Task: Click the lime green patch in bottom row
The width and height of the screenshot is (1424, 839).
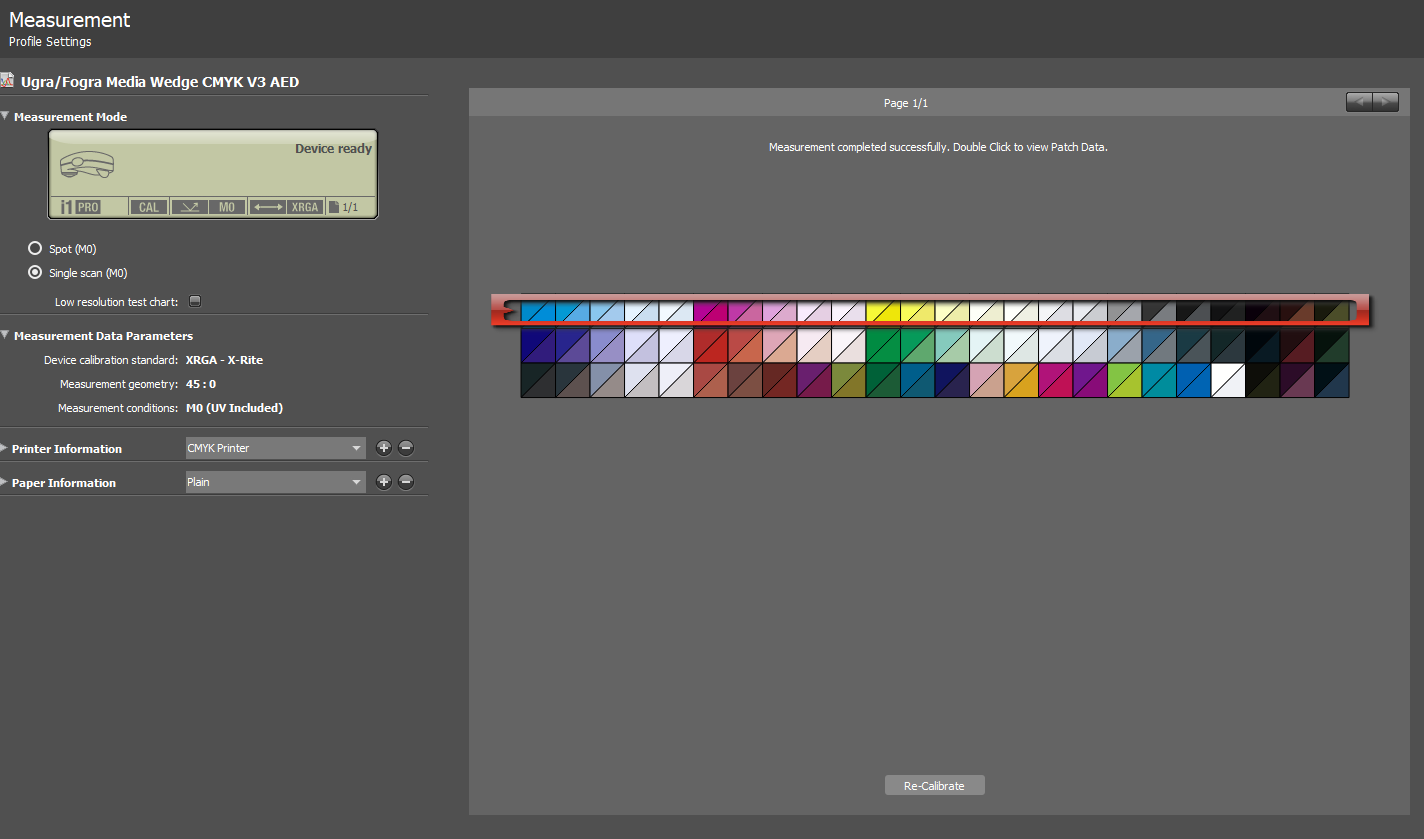Action: coord(1124,381)
